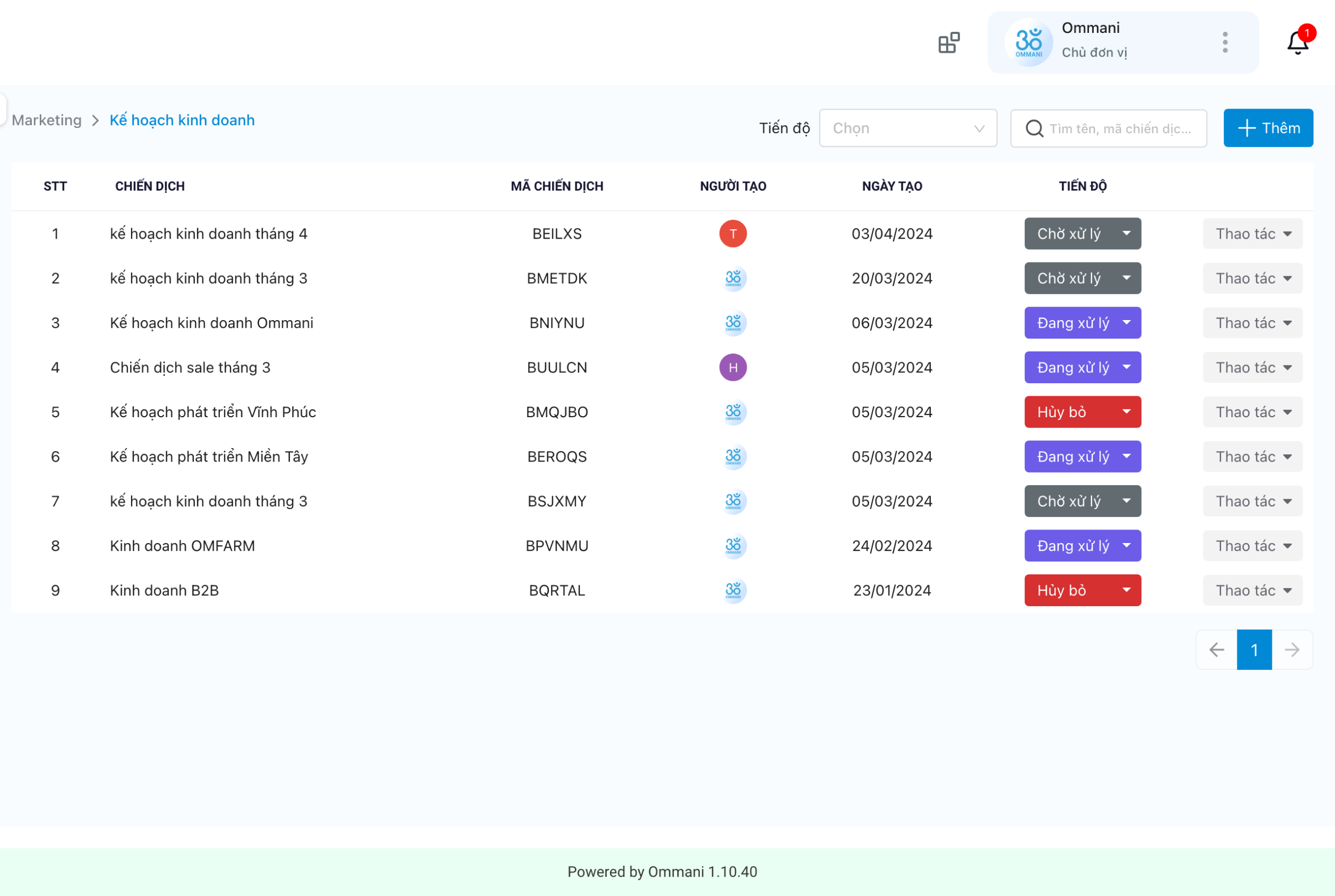
Task: Click the grid/dashboard icon top bar
Action: point(948,43)
